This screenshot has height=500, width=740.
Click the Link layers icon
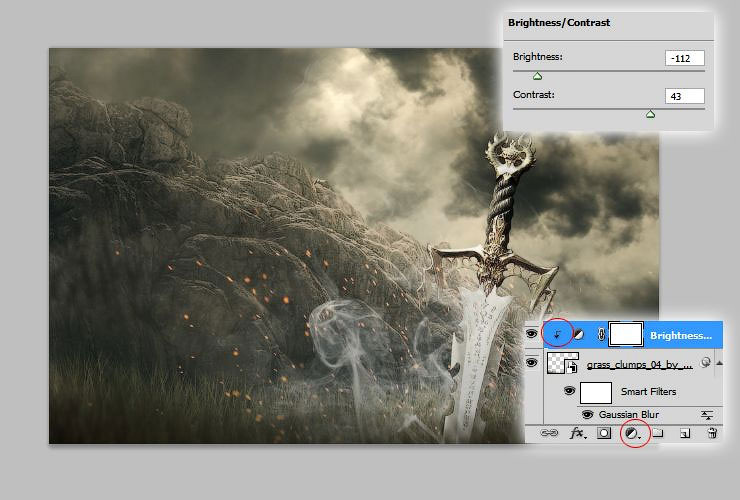549,432
